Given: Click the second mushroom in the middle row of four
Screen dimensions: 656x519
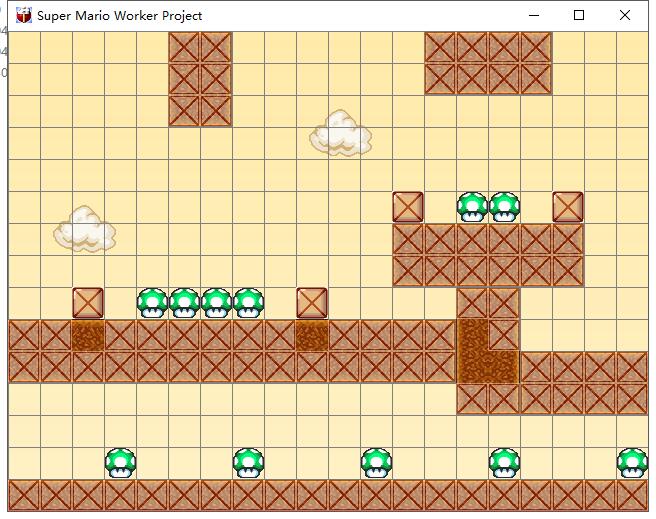Looking at the screenshot, I should pyautogui.click(x=184, y=303).
